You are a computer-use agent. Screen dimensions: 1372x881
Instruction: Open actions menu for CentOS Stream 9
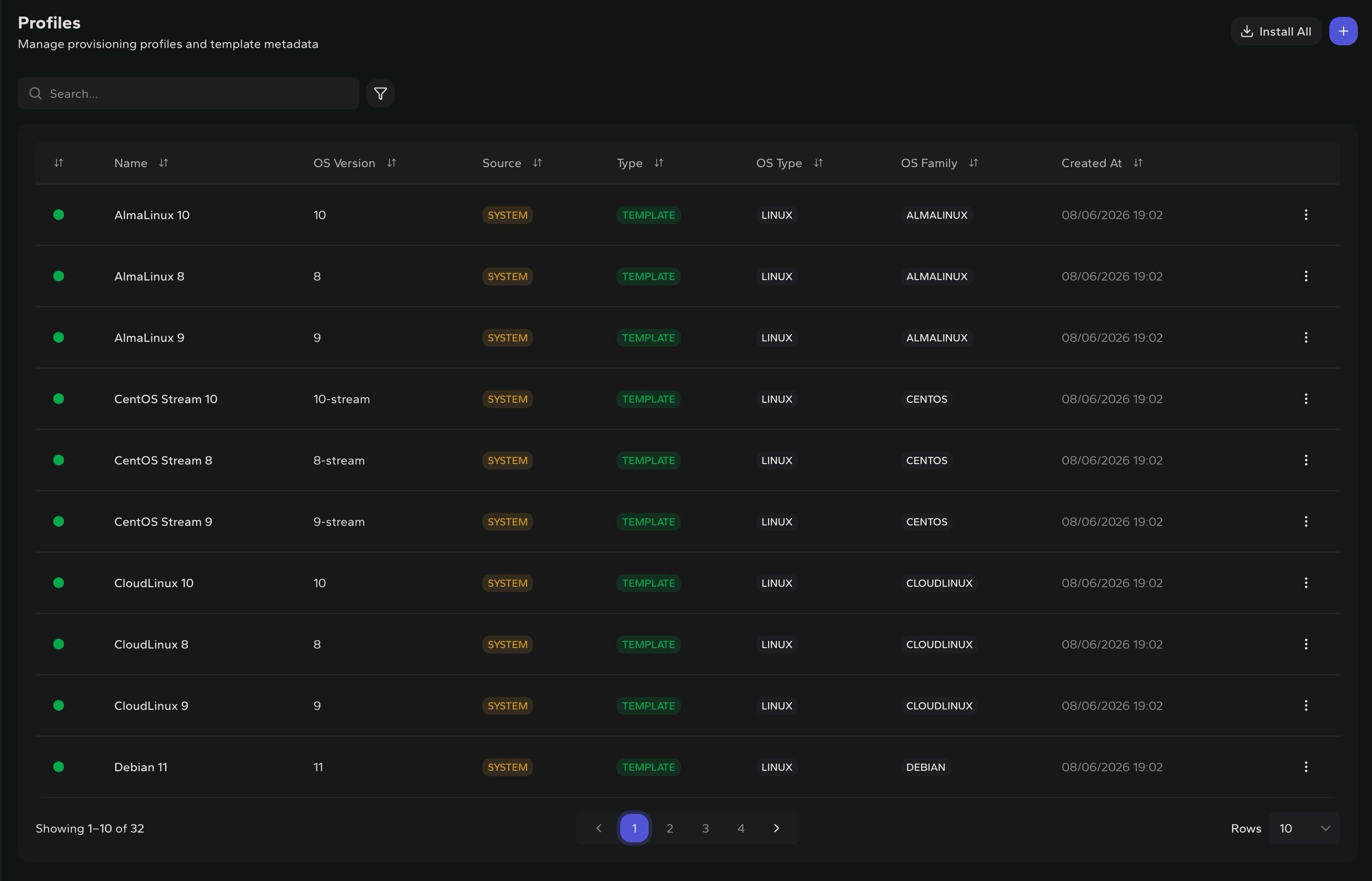point(1306,522)
